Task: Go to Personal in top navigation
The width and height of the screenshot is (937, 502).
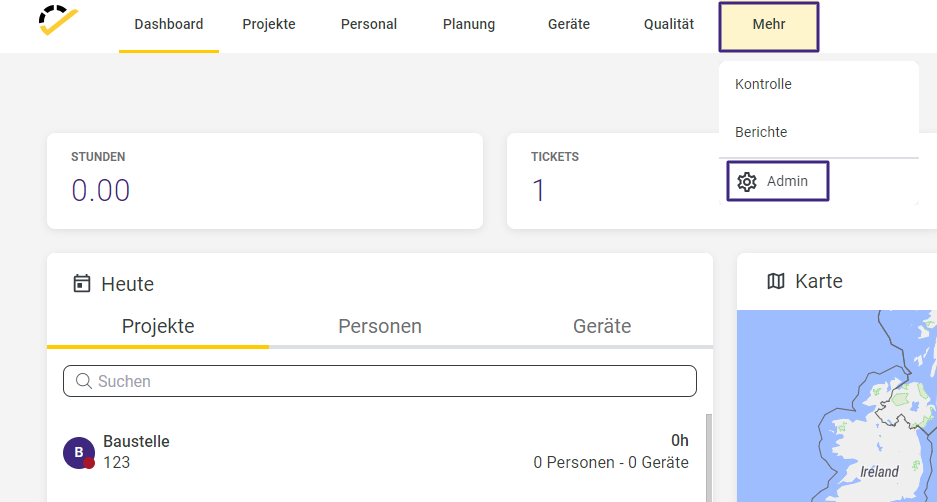Action: [x=369, y=25]
